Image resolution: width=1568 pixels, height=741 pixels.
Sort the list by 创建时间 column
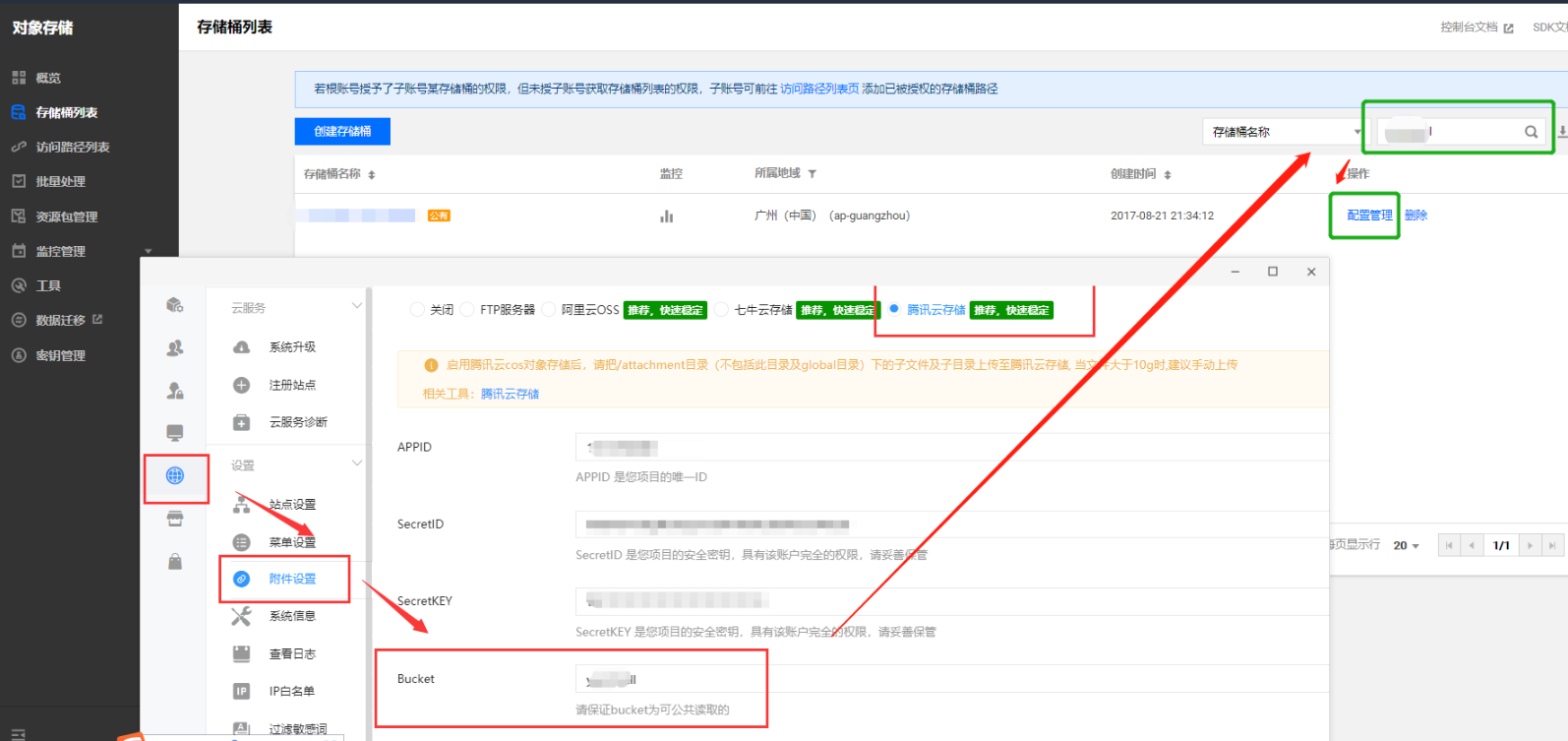[x=1140, y=174]
